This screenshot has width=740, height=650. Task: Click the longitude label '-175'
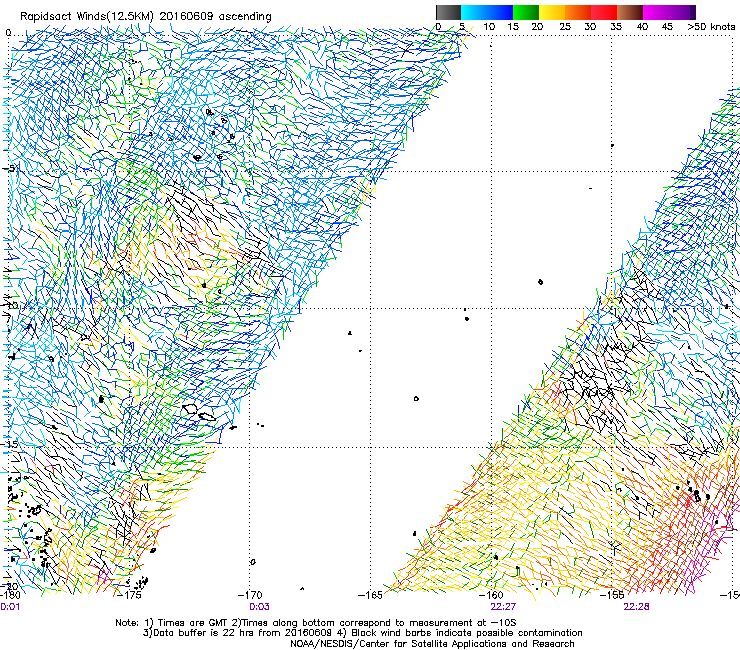pos(129,595)
